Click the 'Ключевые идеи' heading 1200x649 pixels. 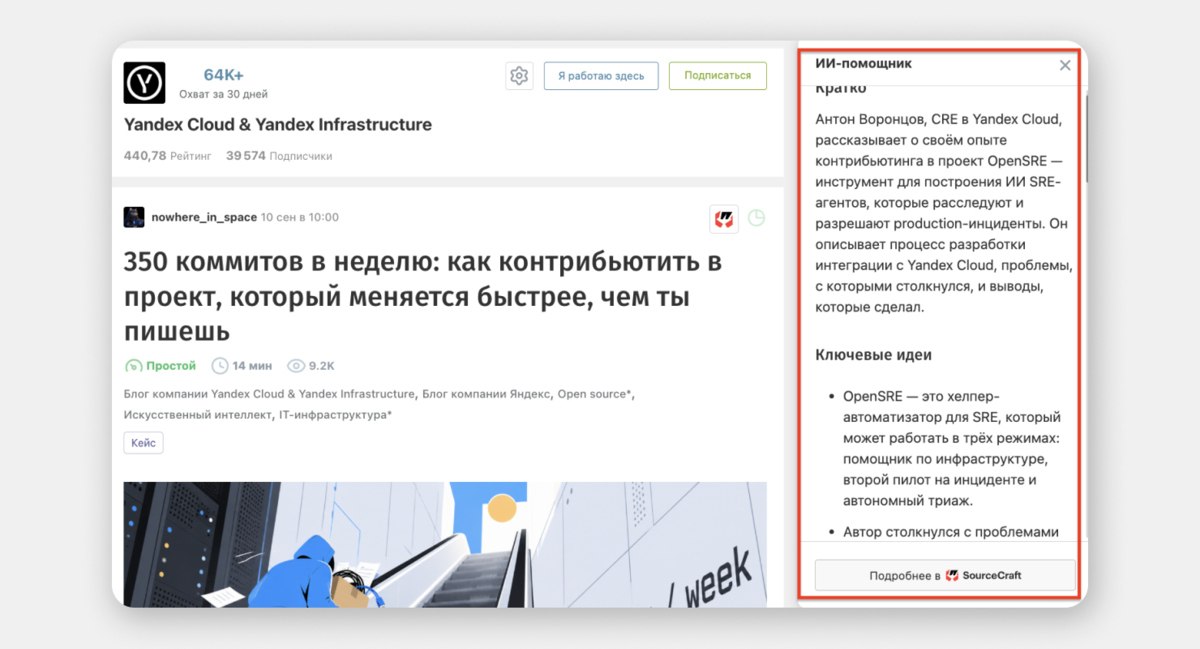[x=874, y=355]
